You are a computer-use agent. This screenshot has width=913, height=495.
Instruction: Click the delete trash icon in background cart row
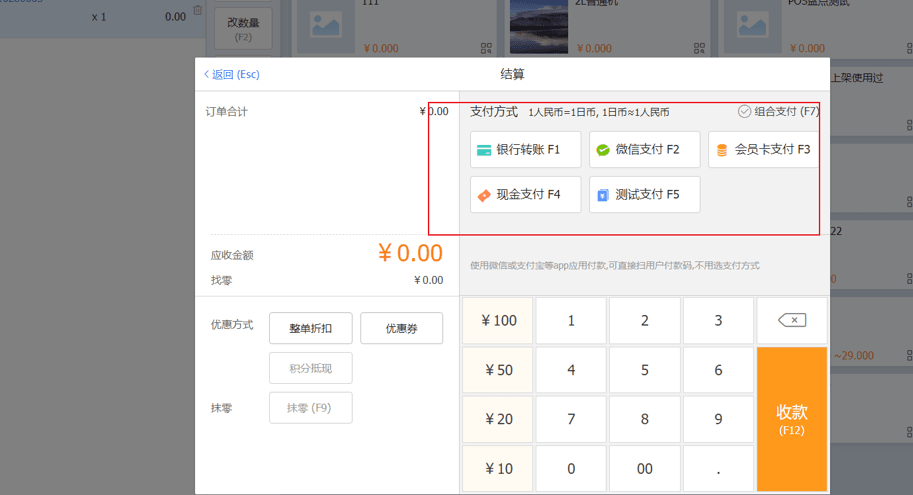pos(198,10)
